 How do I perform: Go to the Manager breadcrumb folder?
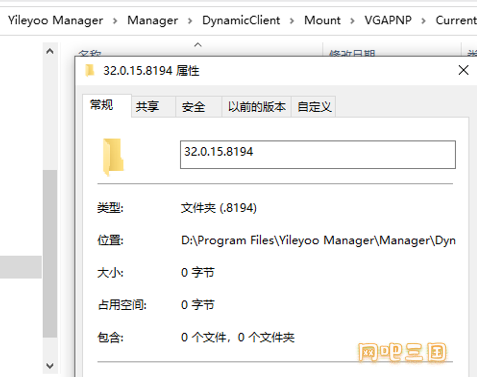[x=153, y=20]
